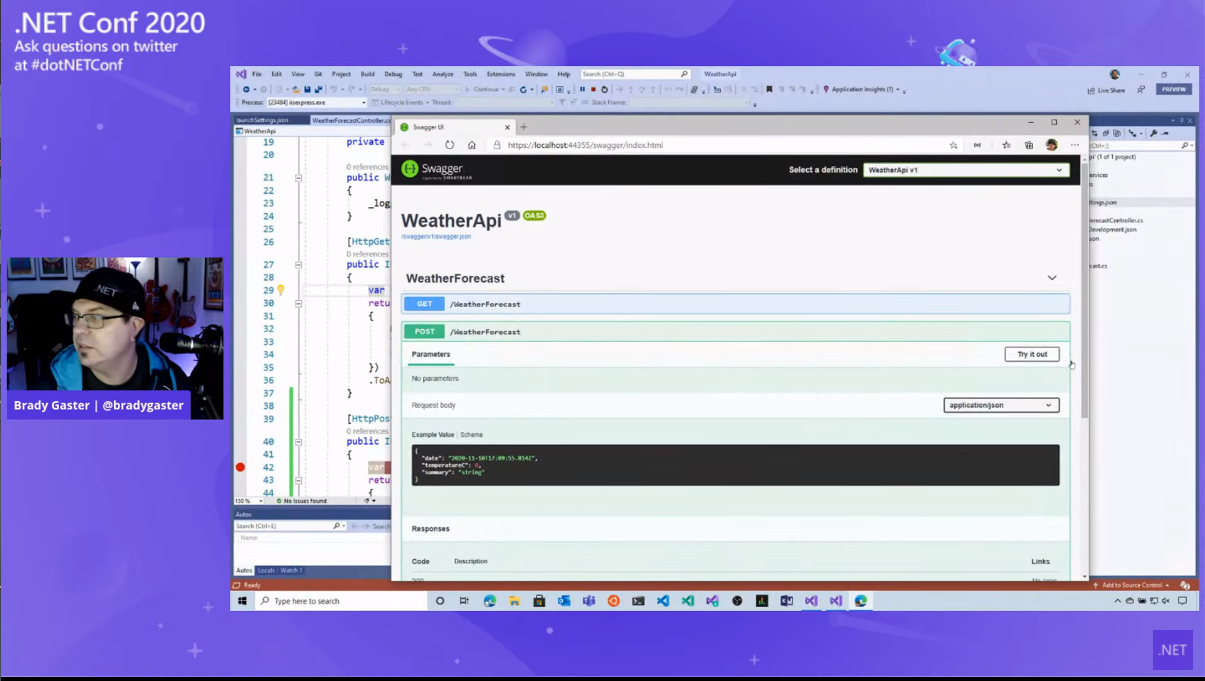Viewport: 1205px width, 681px height.
Task: Click the Edge profile avatar icon
Action: pyautogui.click(x=1052, y=145)
